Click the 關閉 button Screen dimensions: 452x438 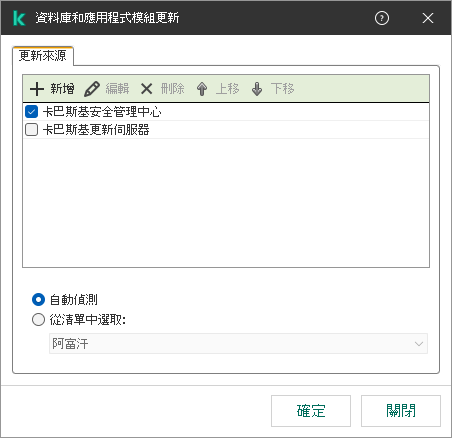(x=401, y=411)
